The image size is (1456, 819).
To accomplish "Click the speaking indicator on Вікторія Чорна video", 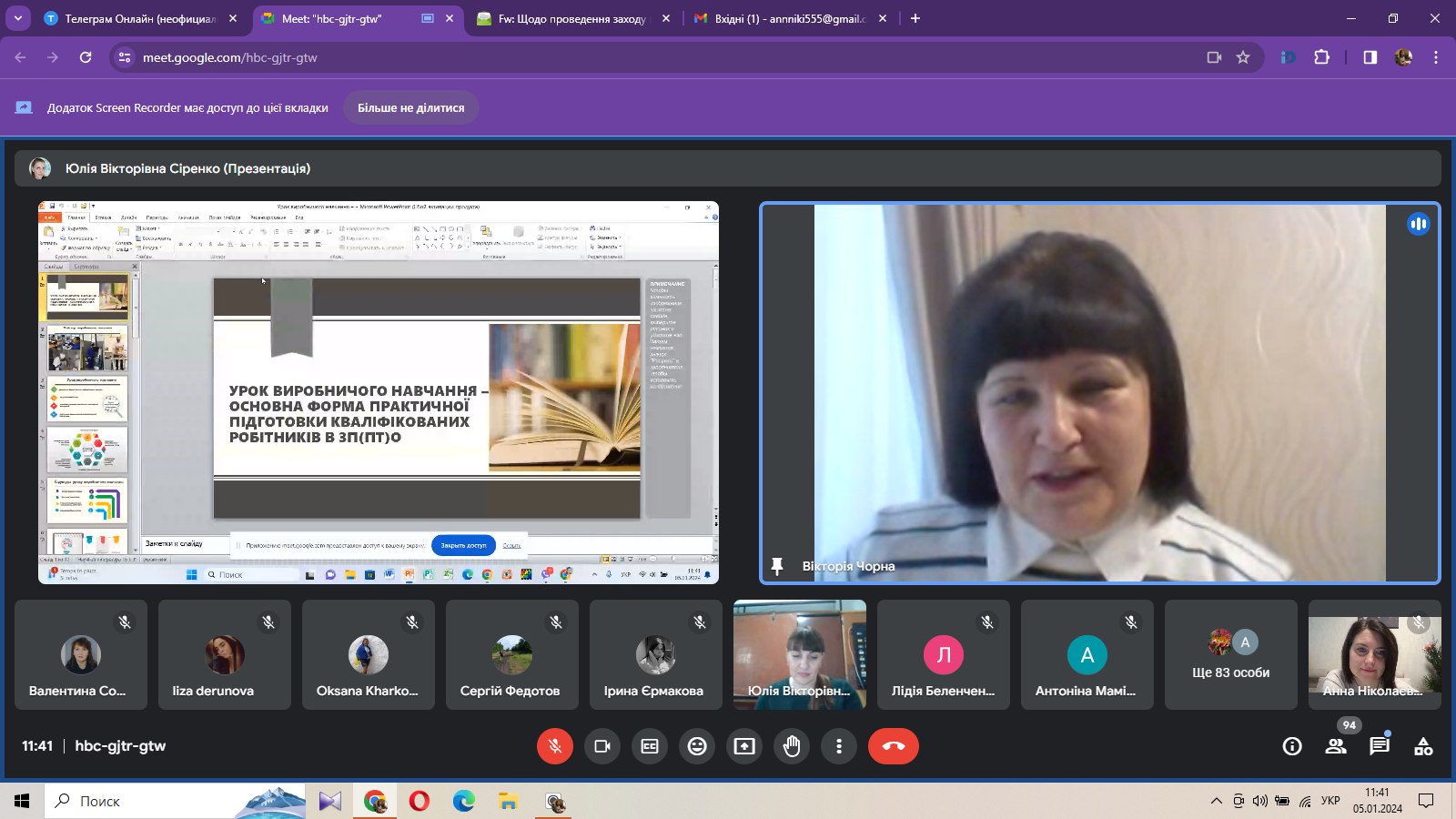I will click(1418, 224).
